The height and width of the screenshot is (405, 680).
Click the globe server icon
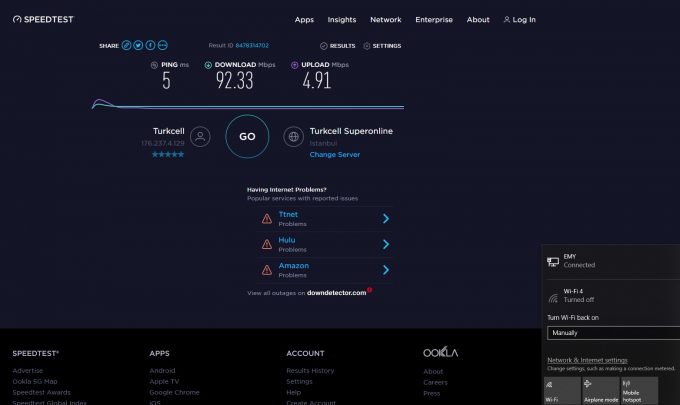click(x=294, y=137)
